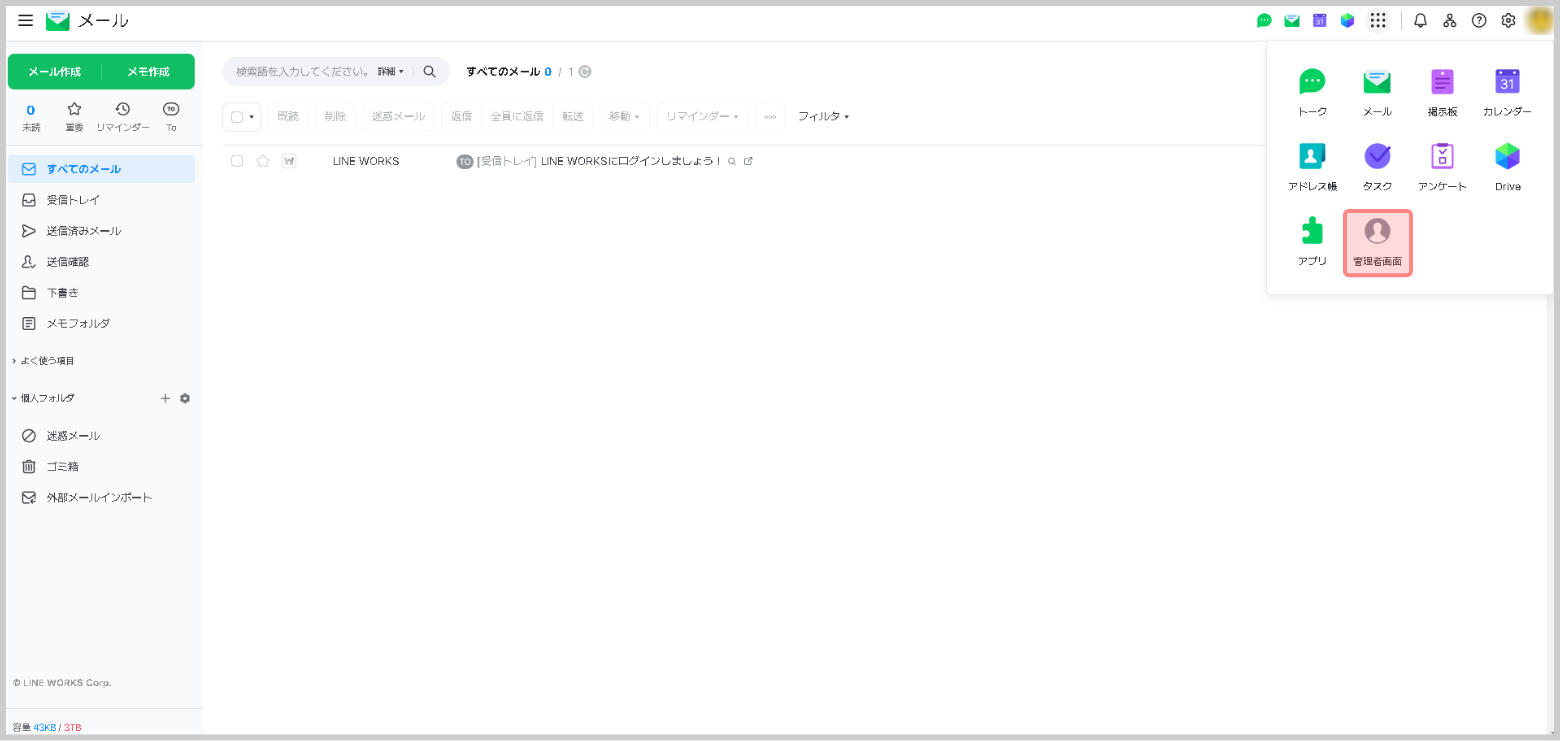Open the organization chart icon
Image resolution: width=1560 pixels, height=741 pixels.
1449,20
